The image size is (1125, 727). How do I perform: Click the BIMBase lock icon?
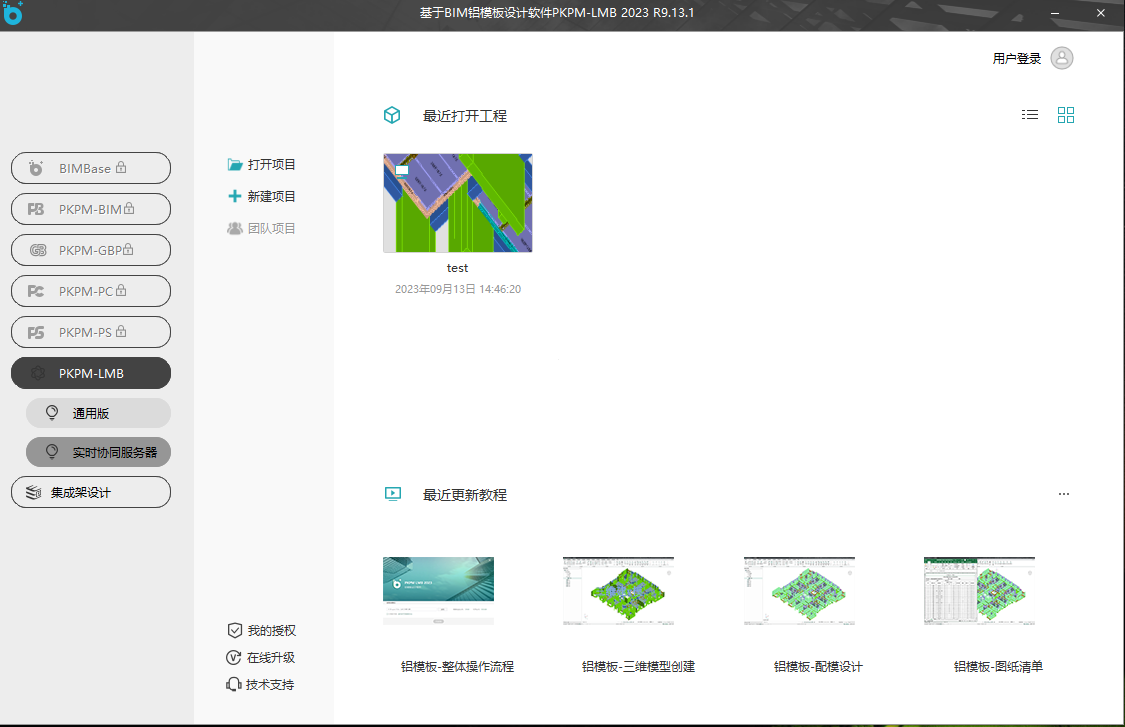(121, 167)
